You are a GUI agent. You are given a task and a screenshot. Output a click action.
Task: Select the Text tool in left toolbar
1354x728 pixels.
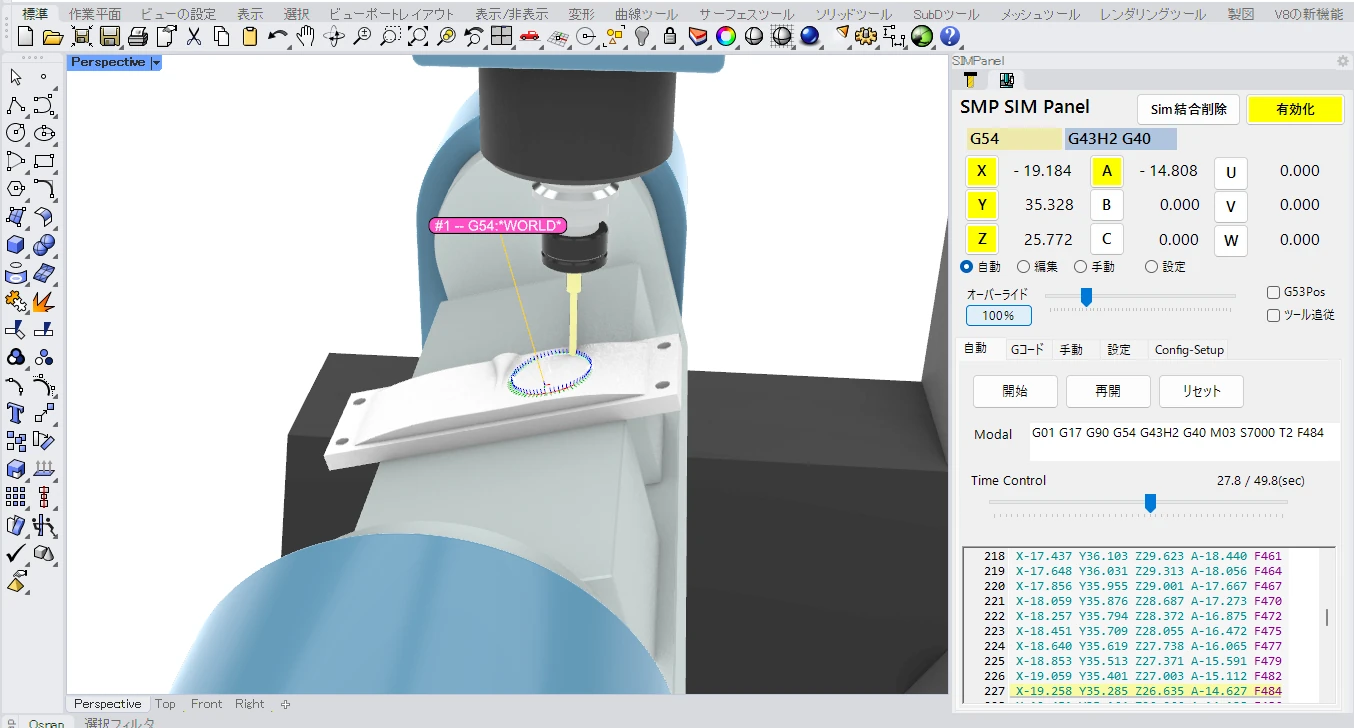point(16,413)
